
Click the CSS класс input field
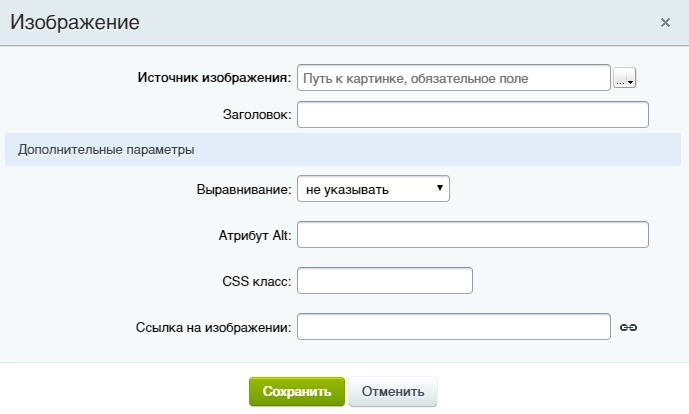pos(385,281)
